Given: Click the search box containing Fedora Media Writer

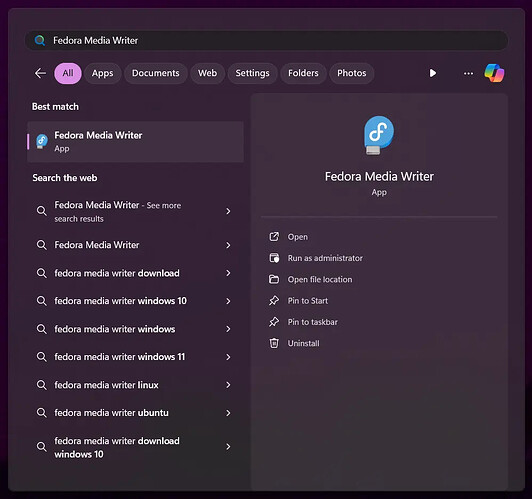Looking at the screenshot, I should pyautogui.click(x=266, y=41).
